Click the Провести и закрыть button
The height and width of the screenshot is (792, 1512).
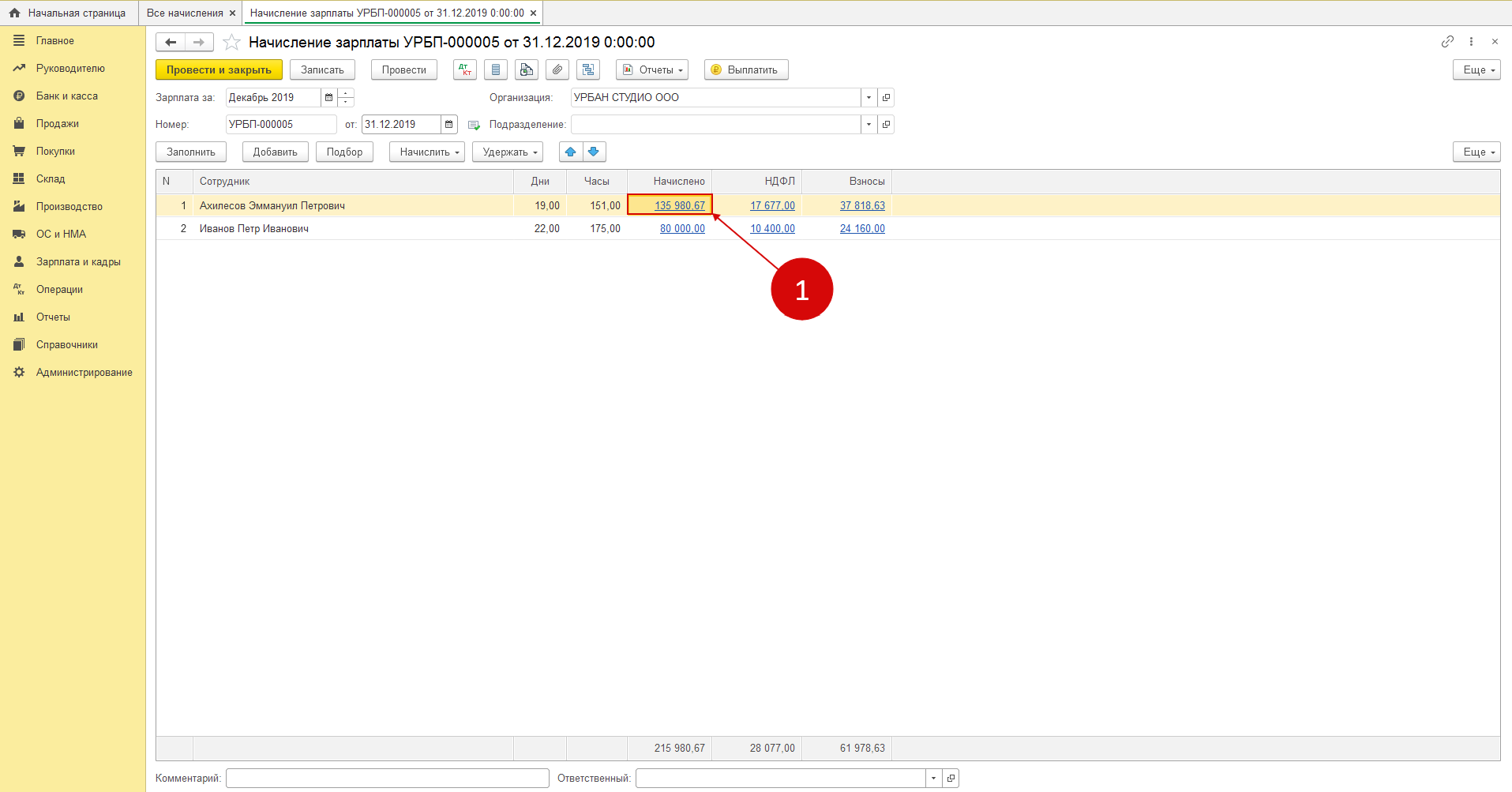click(219, 70)
